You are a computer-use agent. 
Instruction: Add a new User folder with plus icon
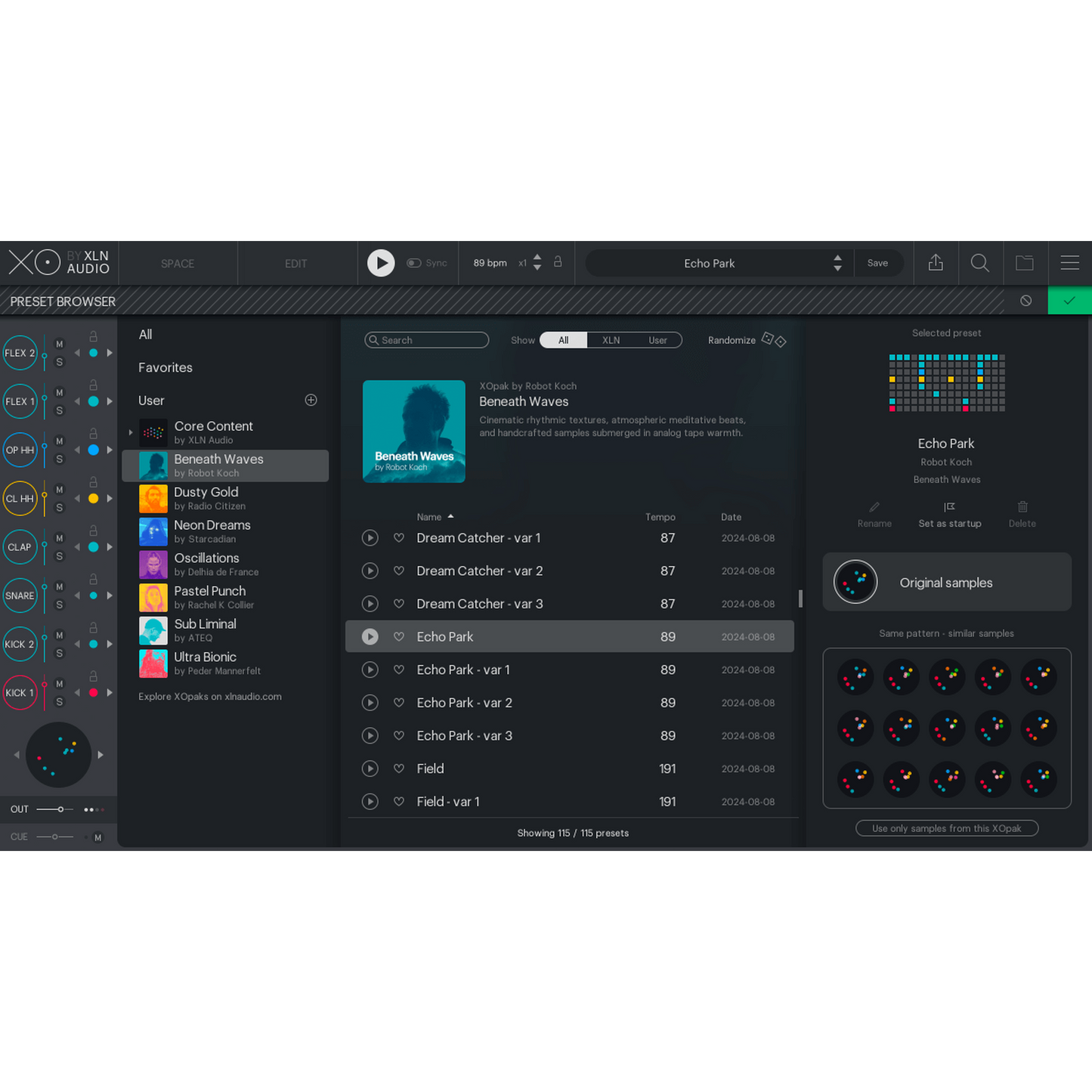[x=311, y=400]
